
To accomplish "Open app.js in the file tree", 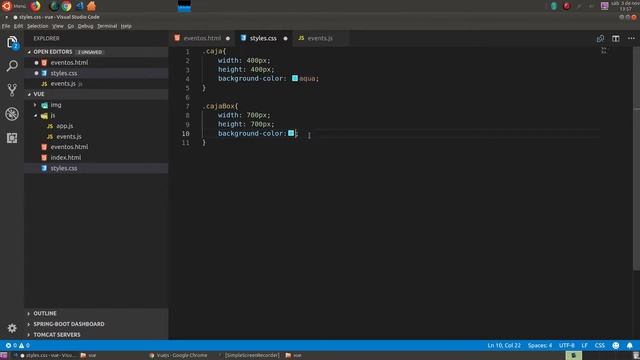I will point(64,126).
